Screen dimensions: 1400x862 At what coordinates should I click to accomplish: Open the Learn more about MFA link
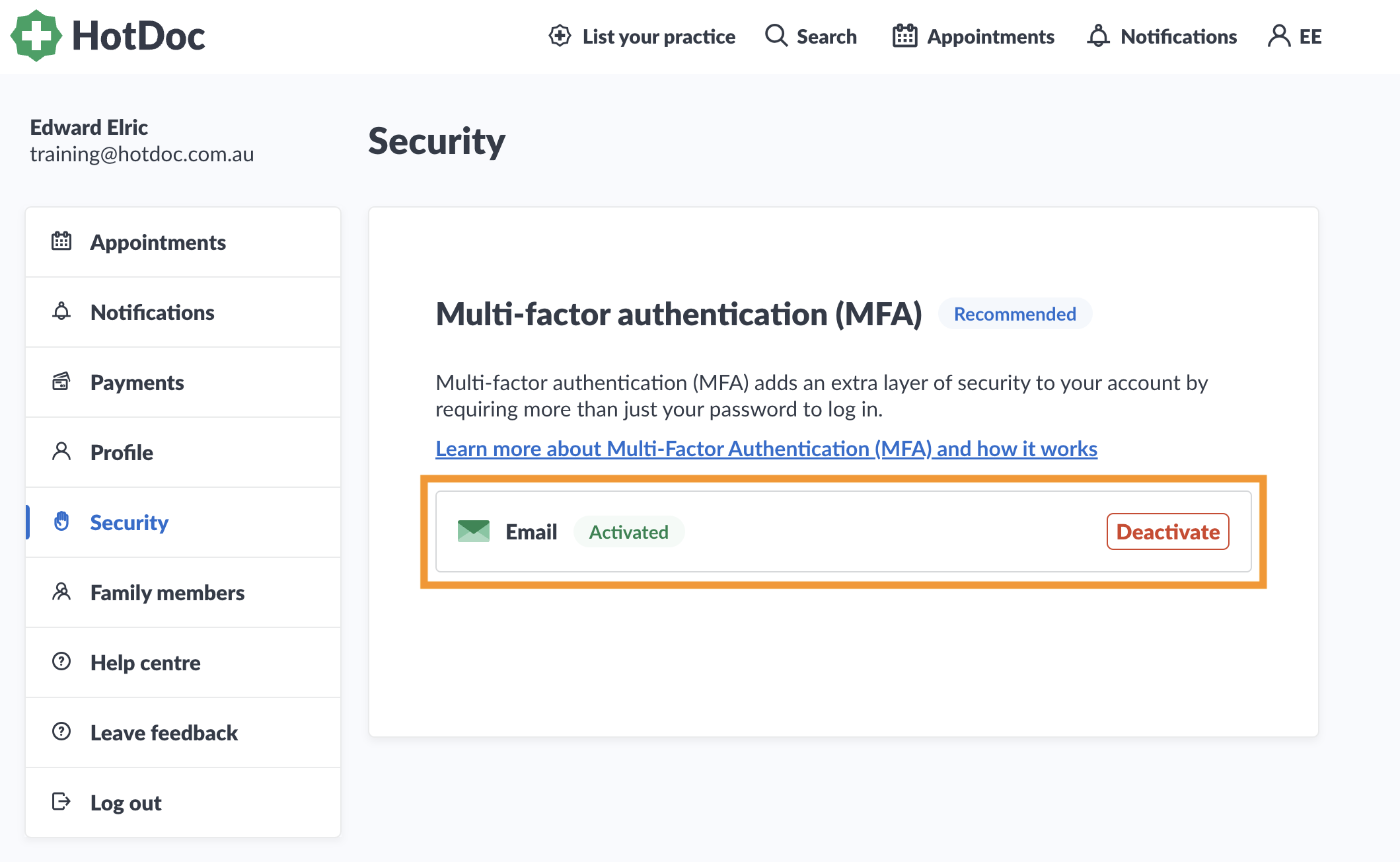[766, 449]
